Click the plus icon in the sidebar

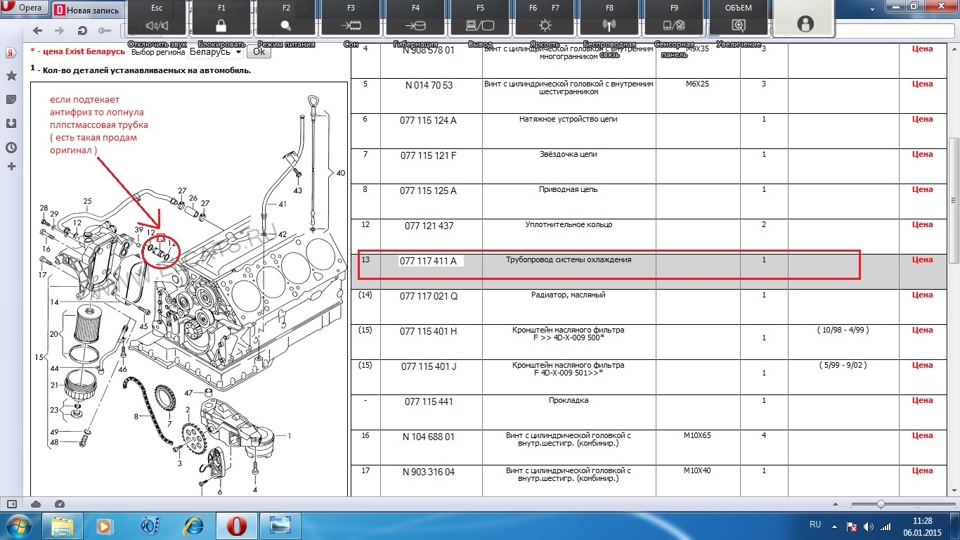(x=10, y=166)
